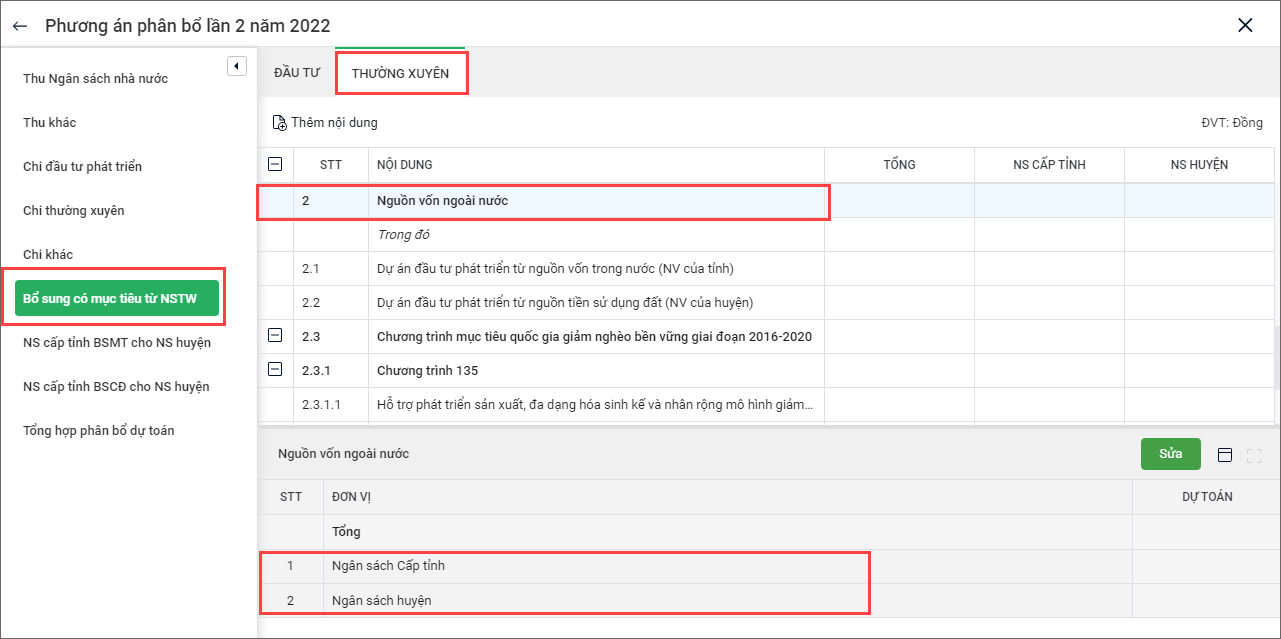
Task: Select the Nguồn vốn ngoài nước row
Action: coord(442,201)
